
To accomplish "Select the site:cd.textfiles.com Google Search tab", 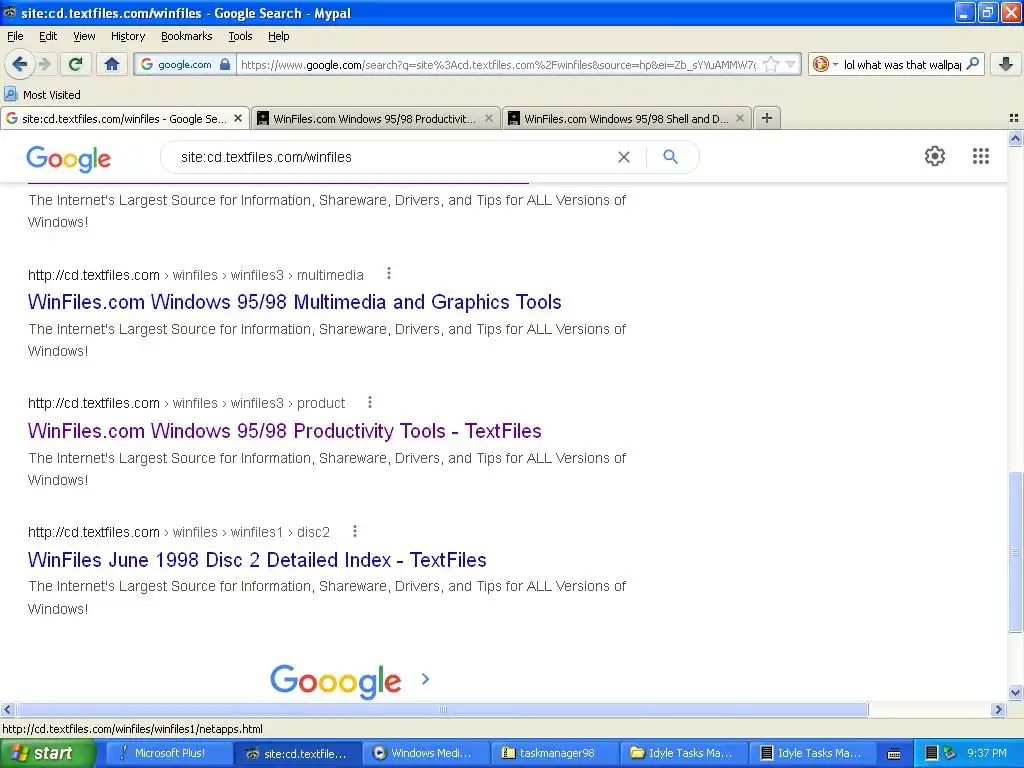I will [124, 118].
